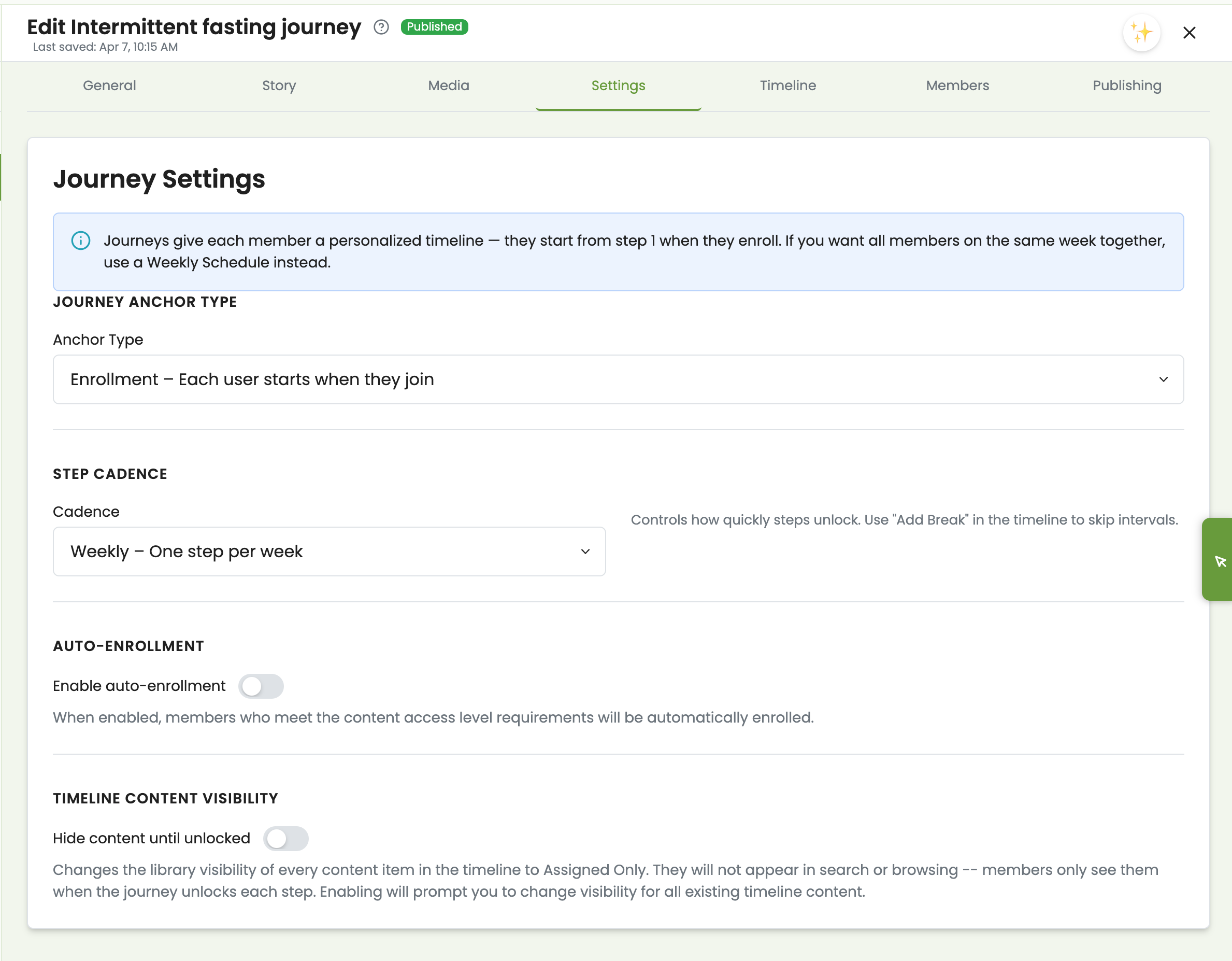Switch to the Publishing tab
Image resolution: width=1232 pixels, height=961 pixels.
pyautogui.click(x=1126, y=86)
